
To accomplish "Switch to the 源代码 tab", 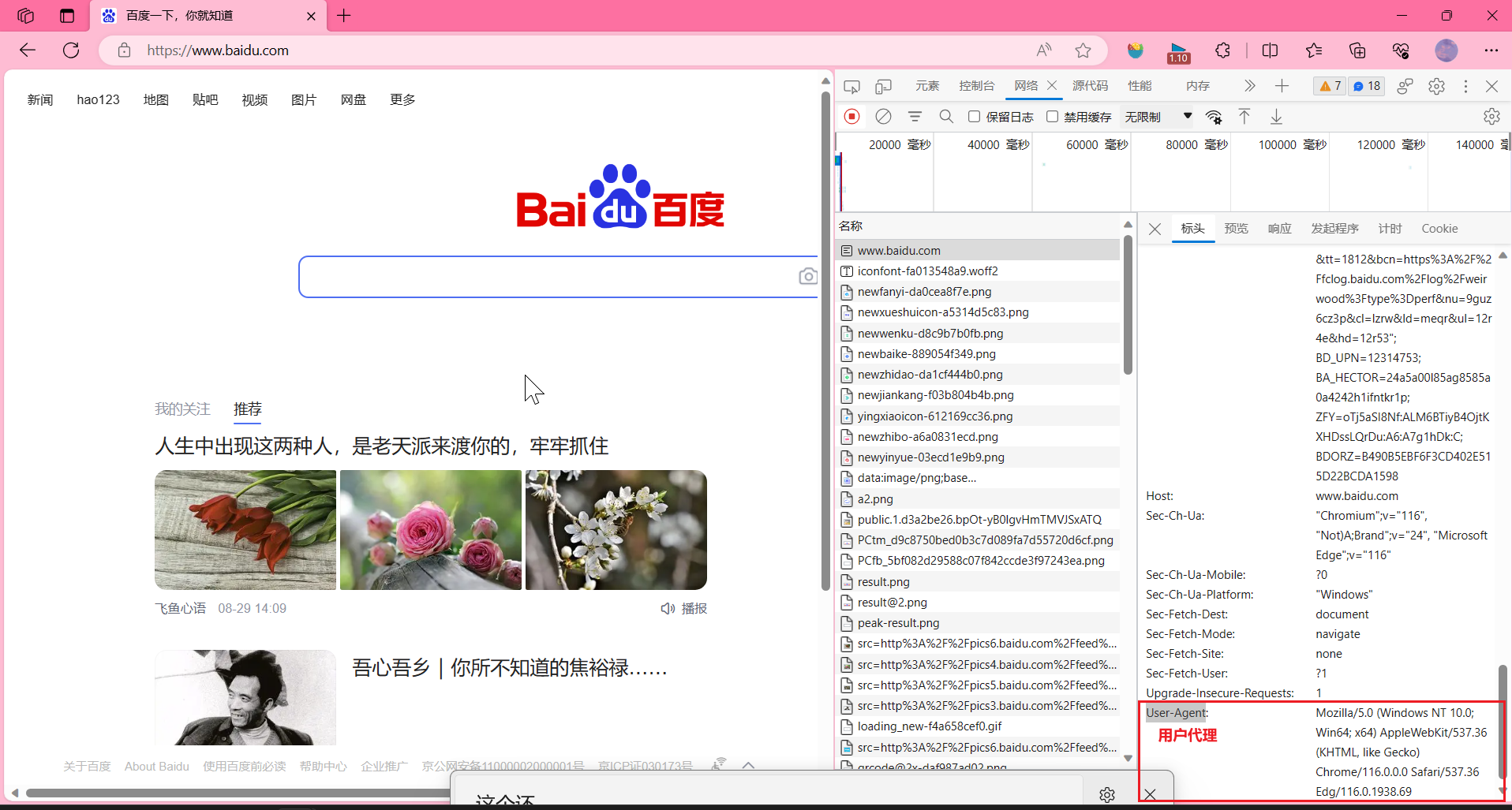I will coord(1091,86).
